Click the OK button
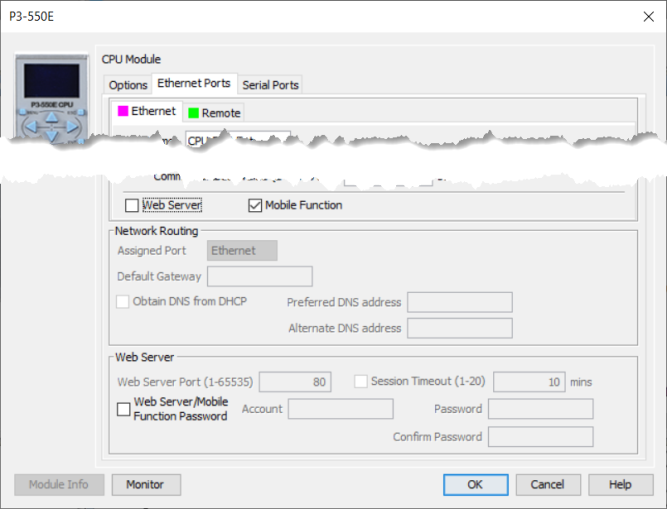667x509 pixels. [475, 484]
